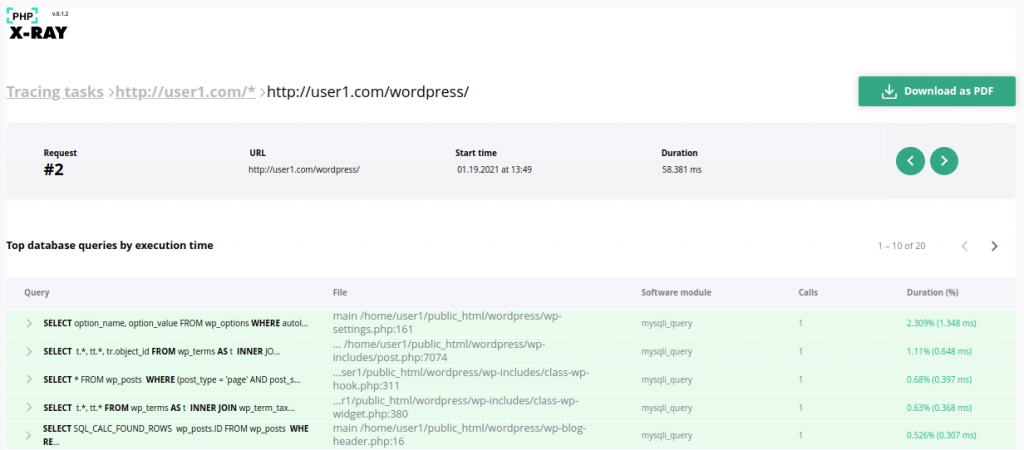Click the current breadcrumb http://user1.com/wordpress/
The width and height of the screenshot is (1024, 450).
click(368, 92)
